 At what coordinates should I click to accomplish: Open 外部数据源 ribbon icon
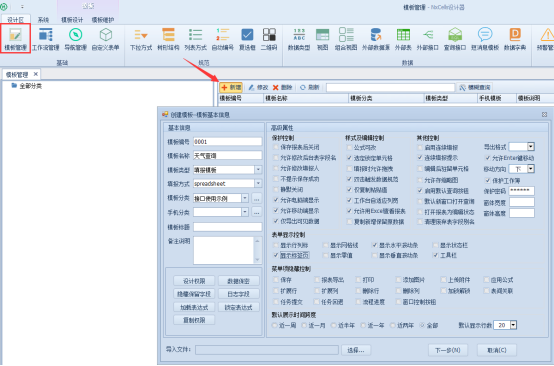tap(376, 39)
